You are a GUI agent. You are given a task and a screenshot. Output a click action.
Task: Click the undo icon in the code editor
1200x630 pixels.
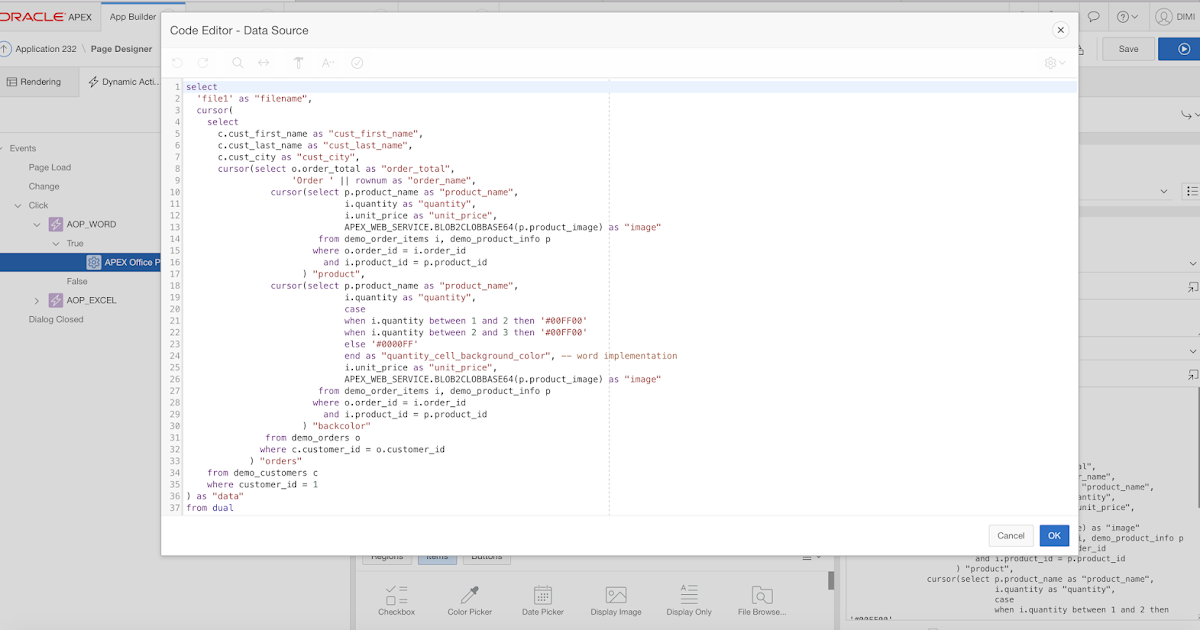(x=178, y=62)
